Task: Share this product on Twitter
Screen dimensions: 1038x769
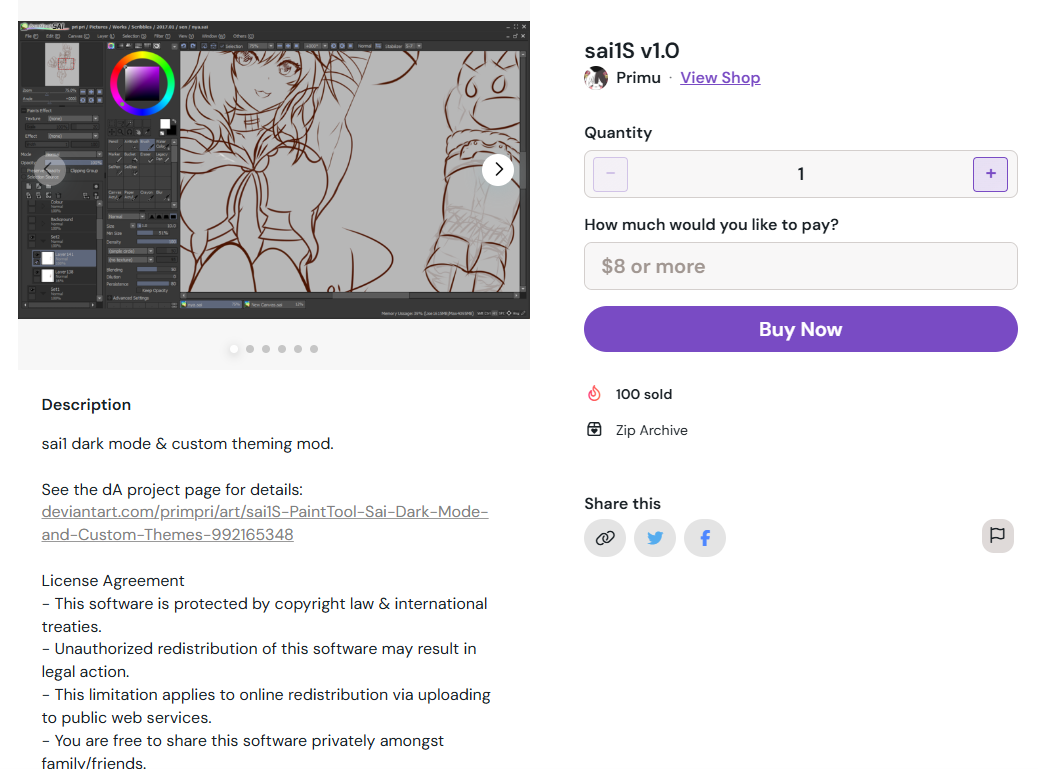Action: [655, 538]
